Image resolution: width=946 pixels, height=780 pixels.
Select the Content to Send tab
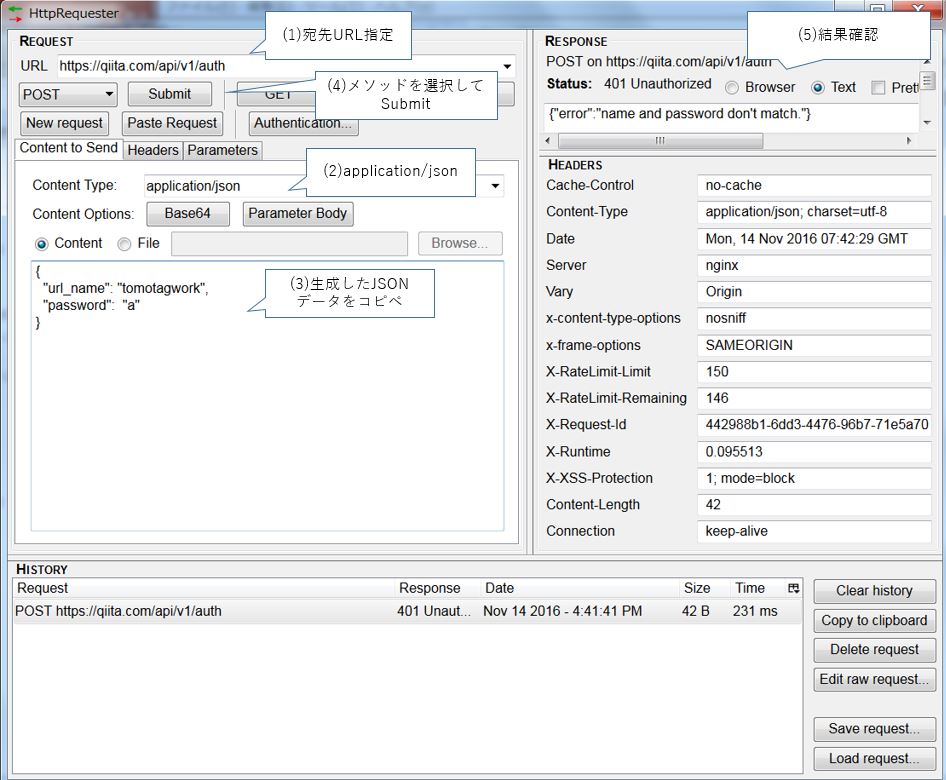(67, 148)
